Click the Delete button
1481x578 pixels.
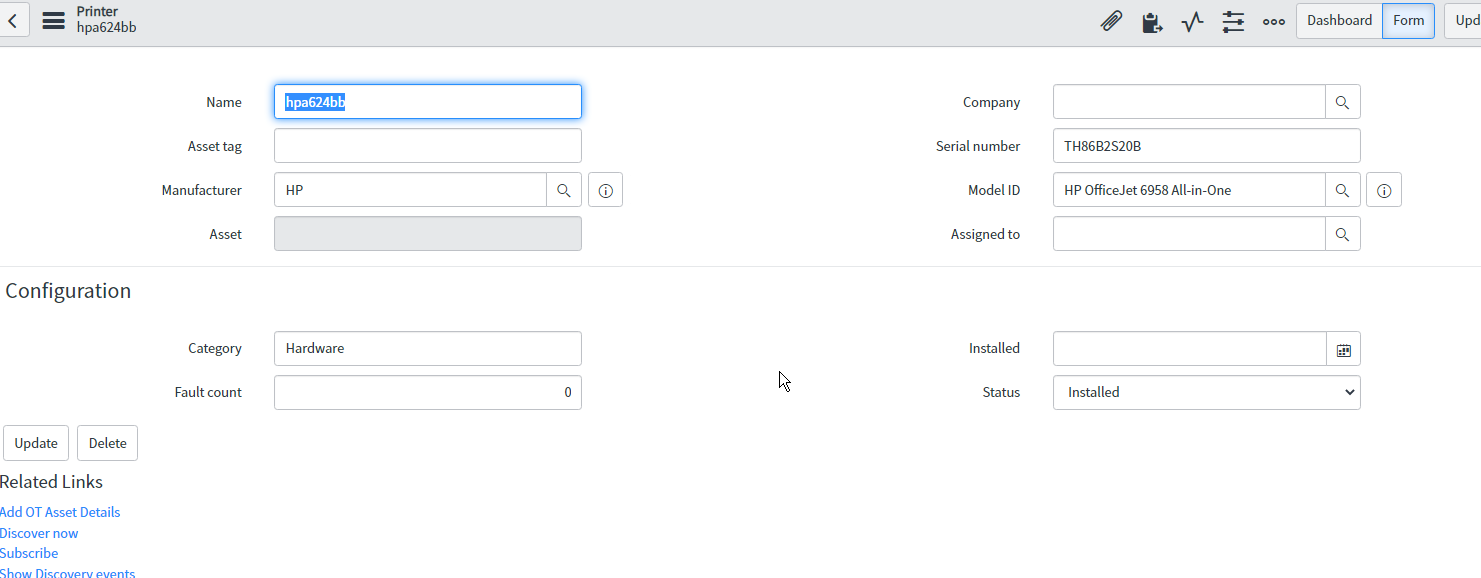tap(108, 443)
